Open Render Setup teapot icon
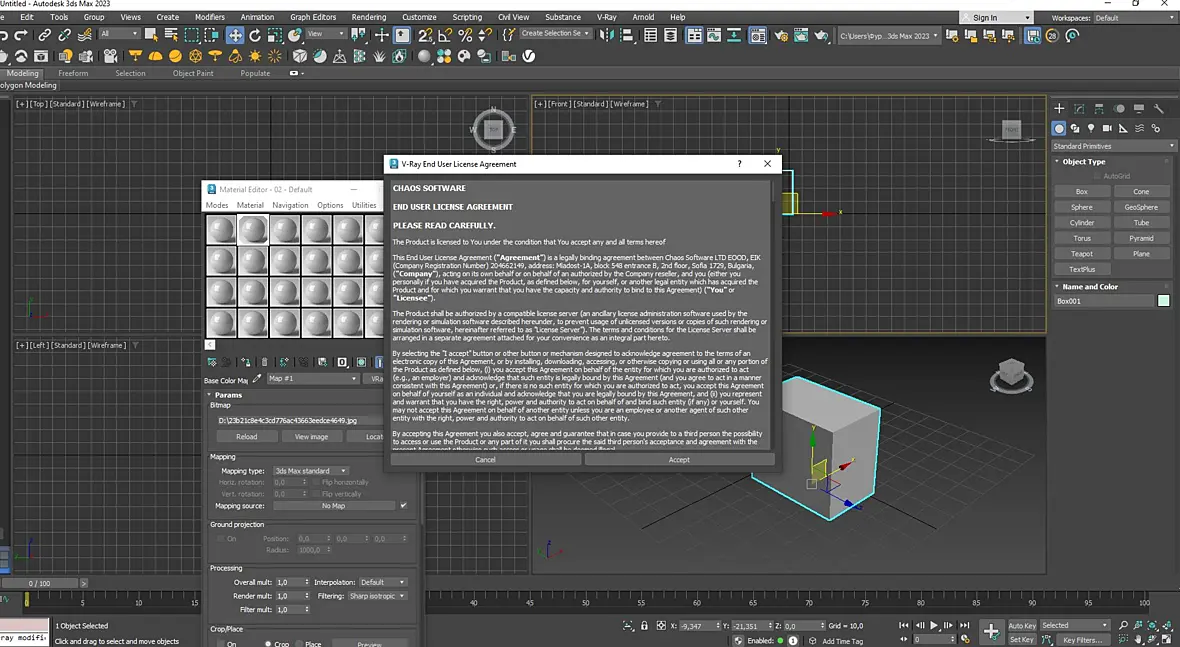The height and width of the screenshot is (647, 1180). click(x=780, y=35)
